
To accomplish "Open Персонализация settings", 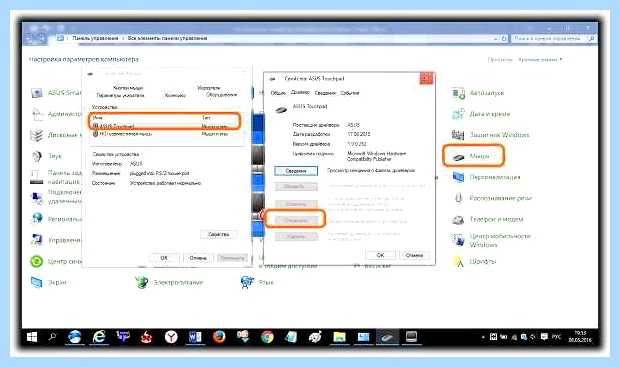I will [486, 177].
